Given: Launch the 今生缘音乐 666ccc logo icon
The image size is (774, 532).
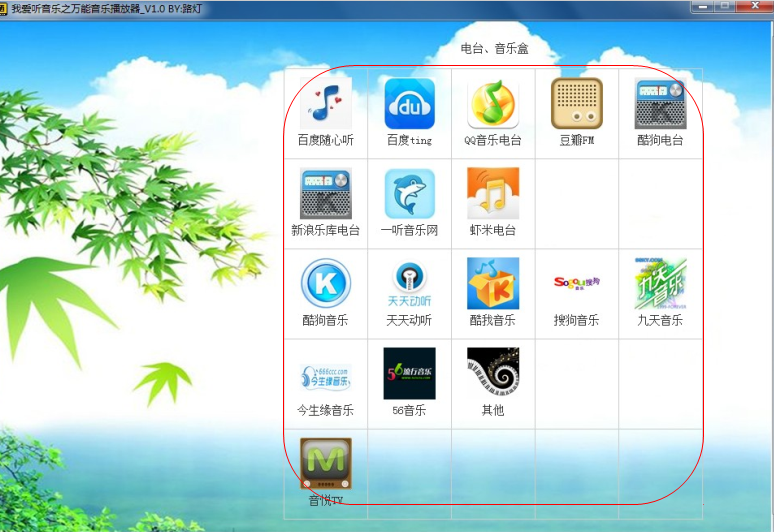Looking at the screenshot, I should pos(326,377).
